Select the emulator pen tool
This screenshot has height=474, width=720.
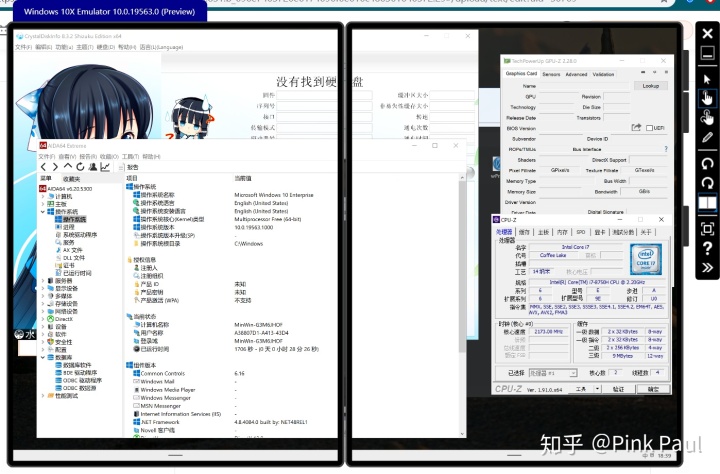click(707, 137)
